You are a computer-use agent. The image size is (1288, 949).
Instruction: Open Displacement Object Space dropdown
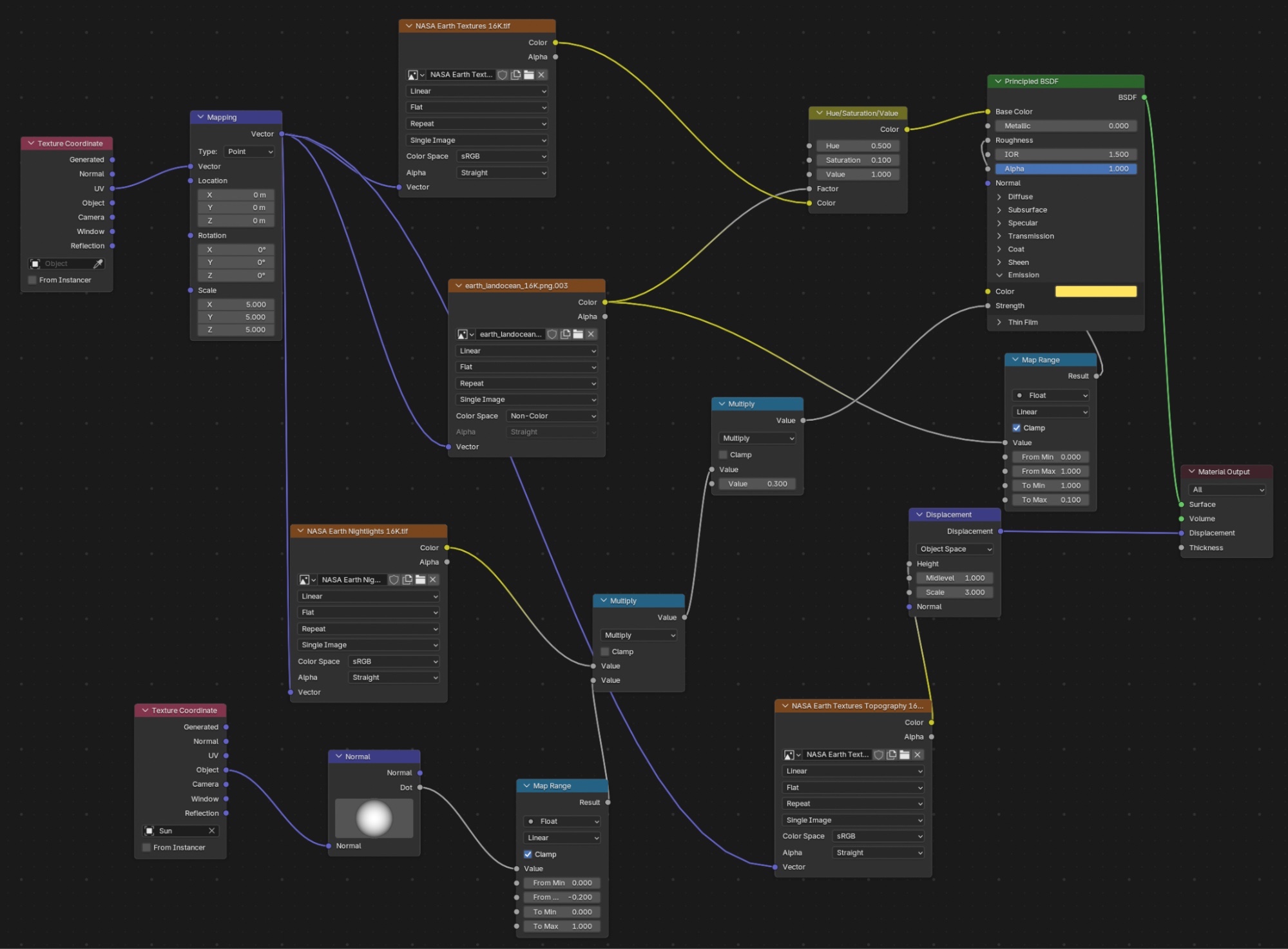pos(955,549)
